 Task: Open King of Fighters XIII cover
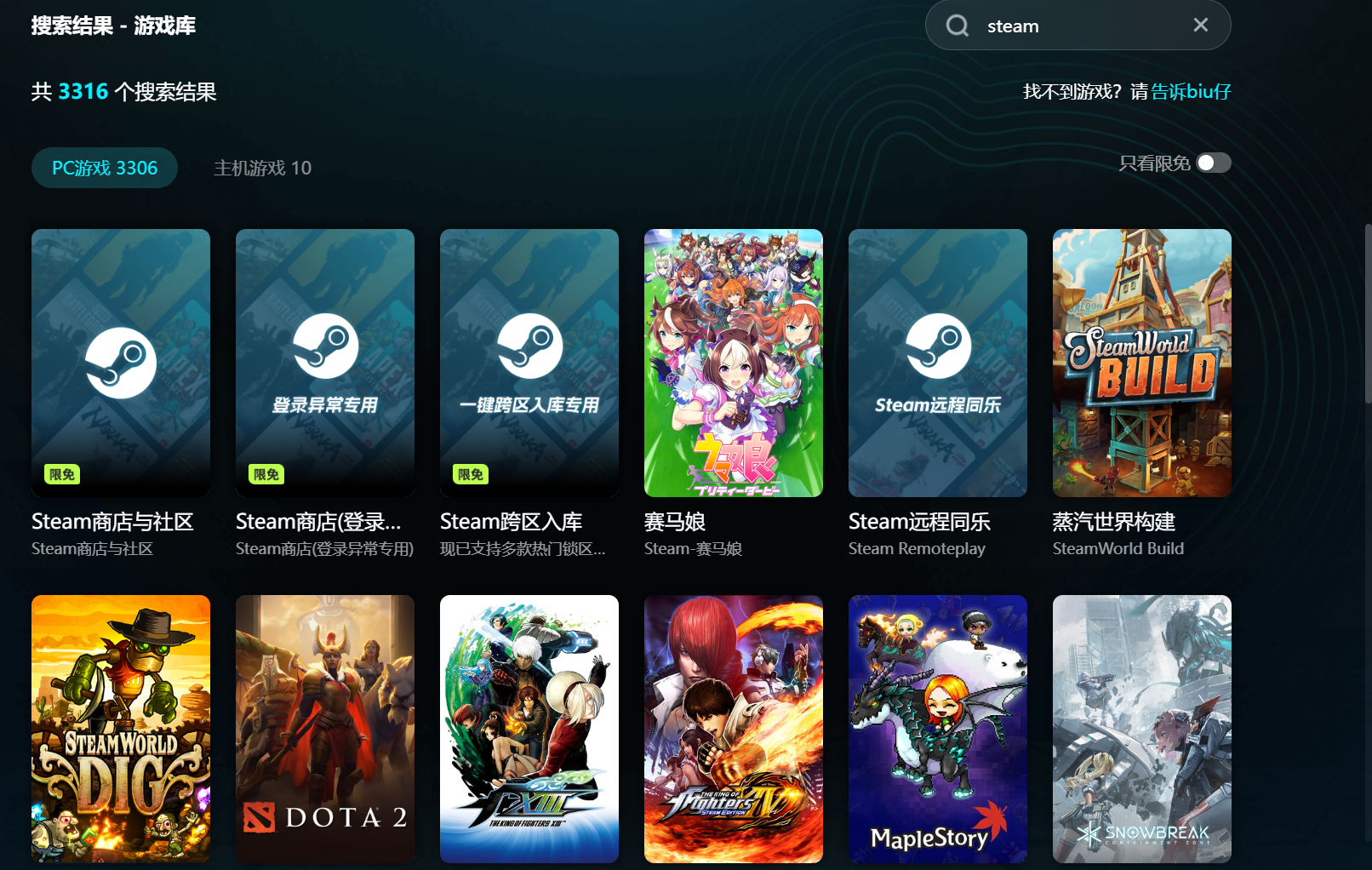point(529,729)
